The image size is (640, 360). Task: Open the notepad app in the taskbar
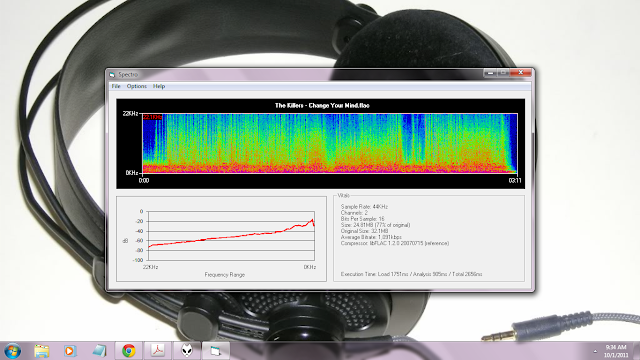[x=99, y=351]
